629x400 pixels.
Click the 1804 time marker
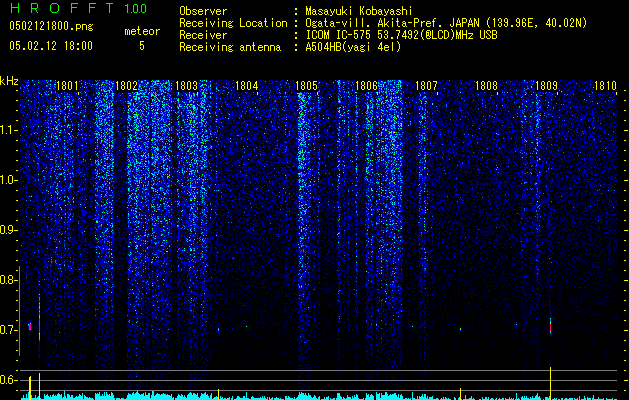click(x=246, y=86)
